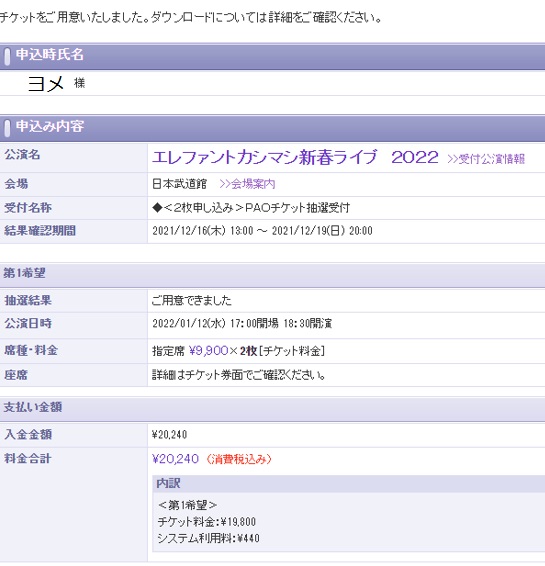Click the チケット料金 ¥19,800 line
The width and height of the screenshot is (545, 566).
coord(207,522)
